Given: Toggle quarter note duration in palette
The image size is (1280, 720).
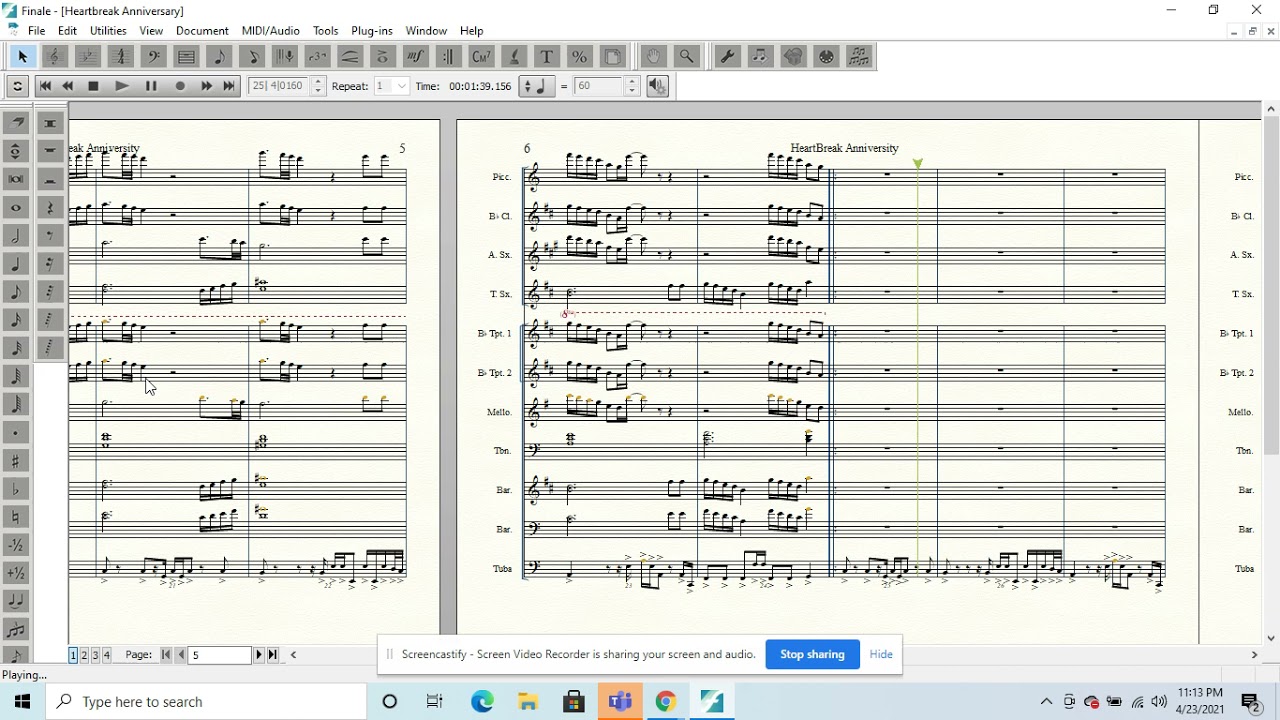Looking at the screenshot, I should pos(16,264).
